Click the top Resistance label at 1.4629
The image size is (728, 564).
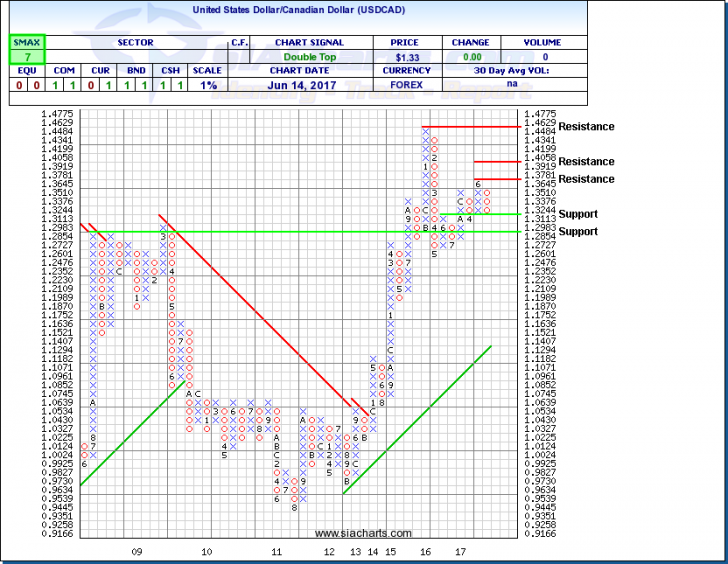pyautogui.click(x=586, y=127)
